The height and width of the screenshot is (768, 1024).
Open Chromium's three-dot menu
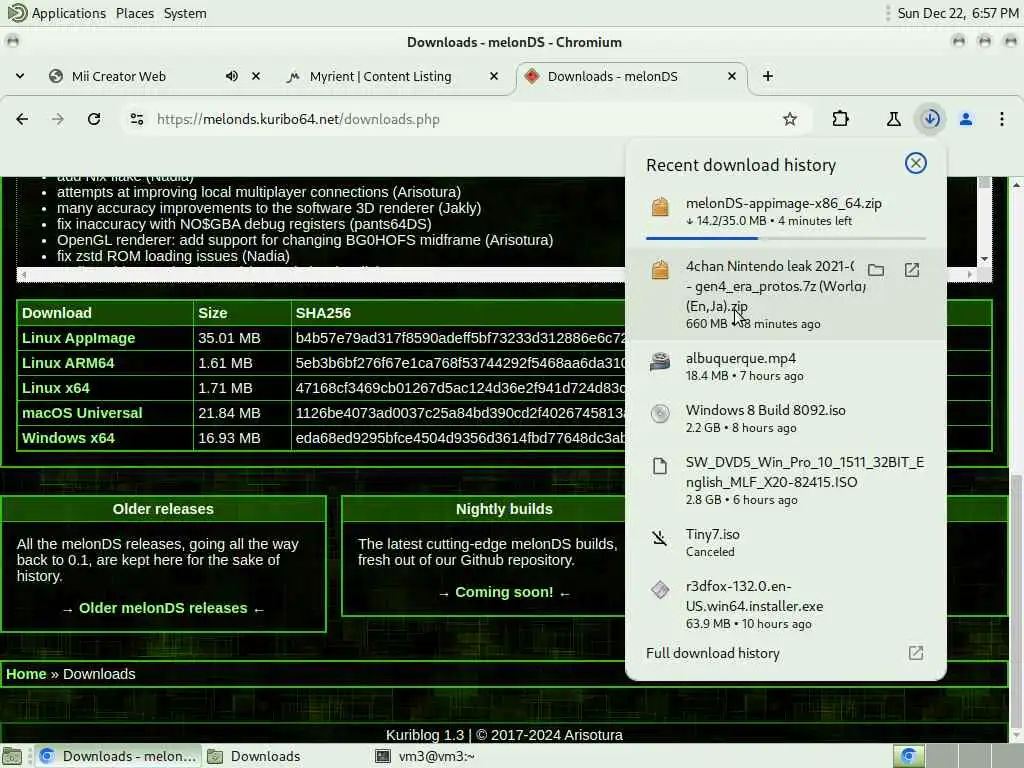pyautogui.click(x=1002, y=119)
